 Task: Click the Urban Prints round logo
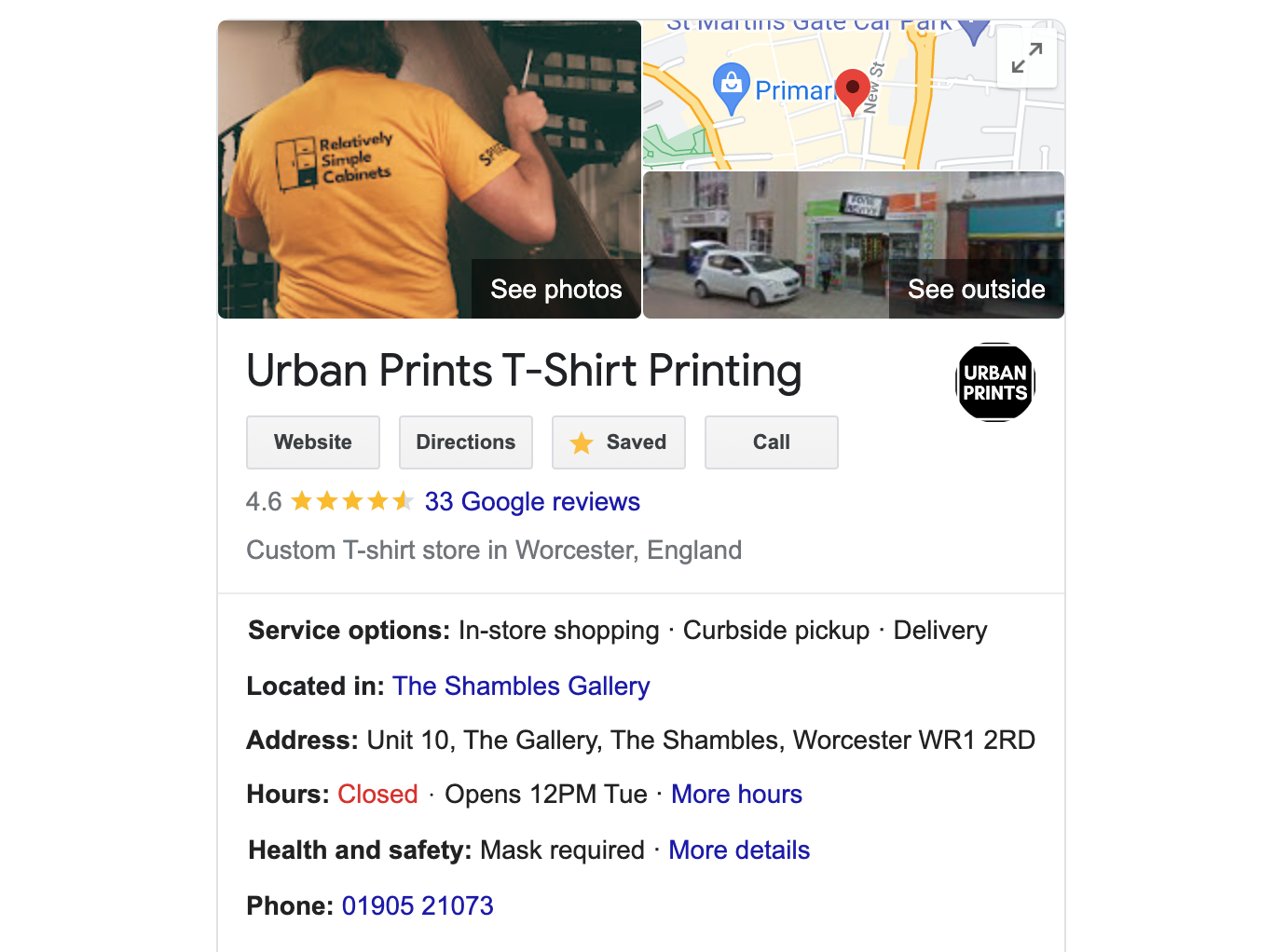tap(995, 382)
